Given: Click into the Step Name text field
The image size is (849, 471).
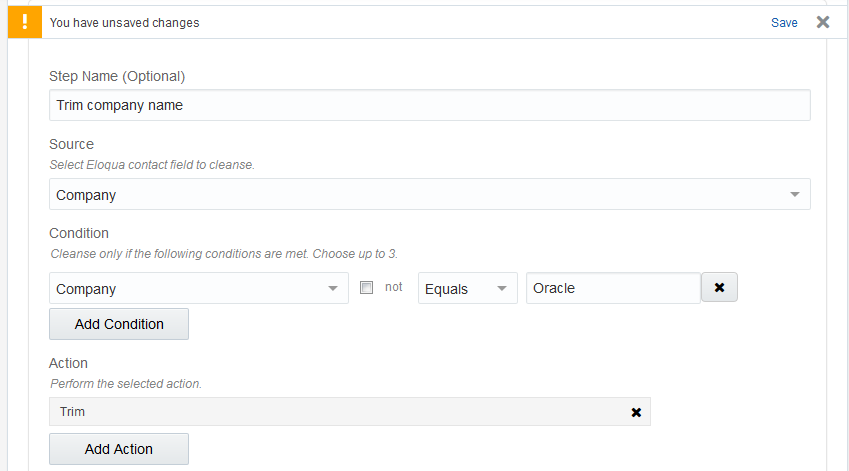Looking at the screenshot, I should (429, 105).
